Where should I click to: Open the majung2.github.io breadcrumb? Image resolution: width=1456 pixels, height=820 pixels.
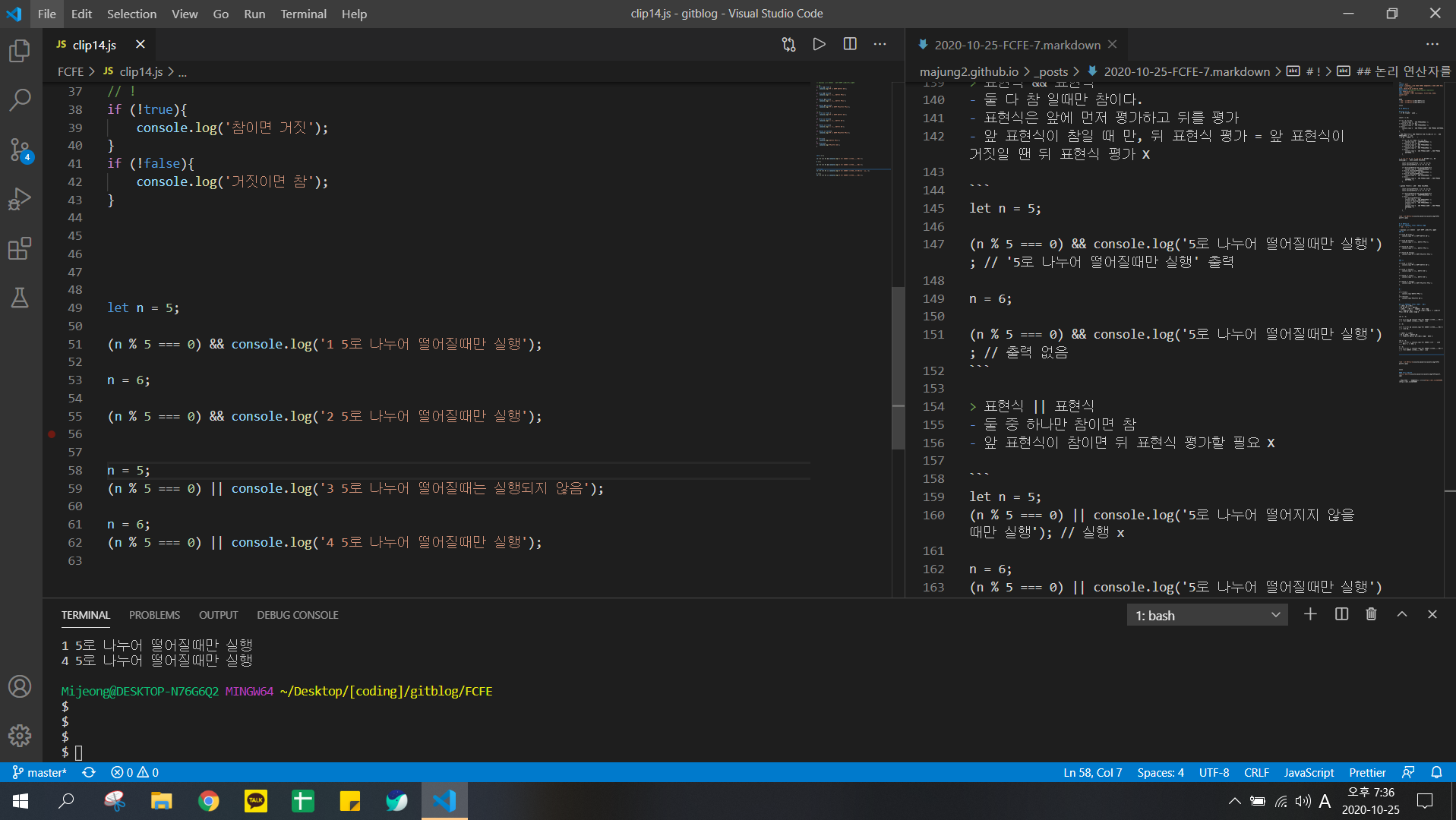click(x=968, y=71)
